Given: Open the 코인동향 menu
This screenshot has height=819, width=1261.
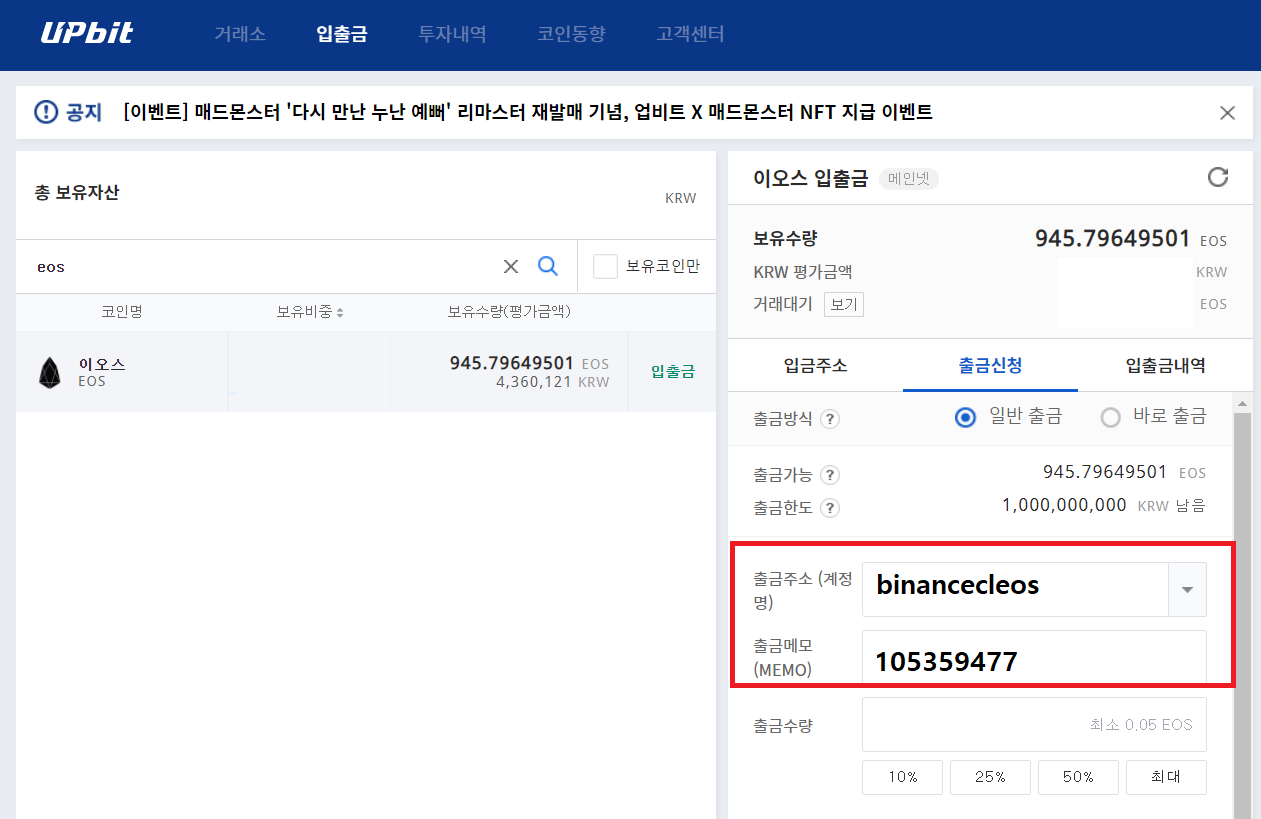Looking at the screenshot, I should tap(571, 34).
